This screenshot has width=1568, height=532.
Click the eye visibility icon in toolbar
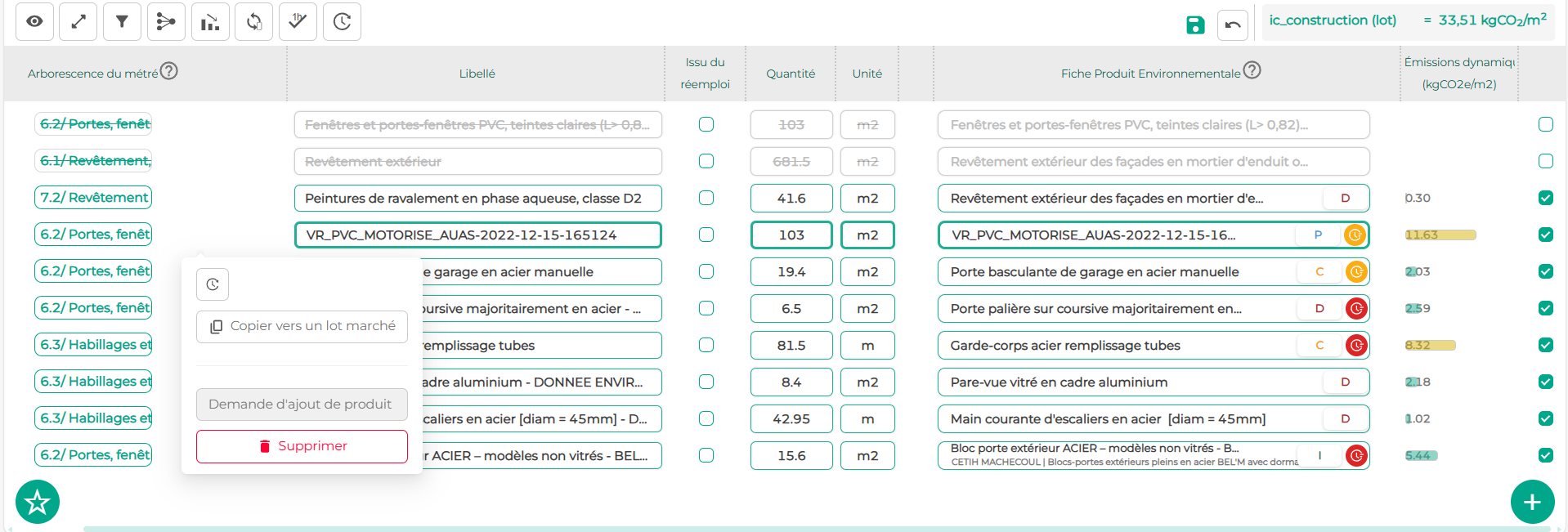pos(34,22)
